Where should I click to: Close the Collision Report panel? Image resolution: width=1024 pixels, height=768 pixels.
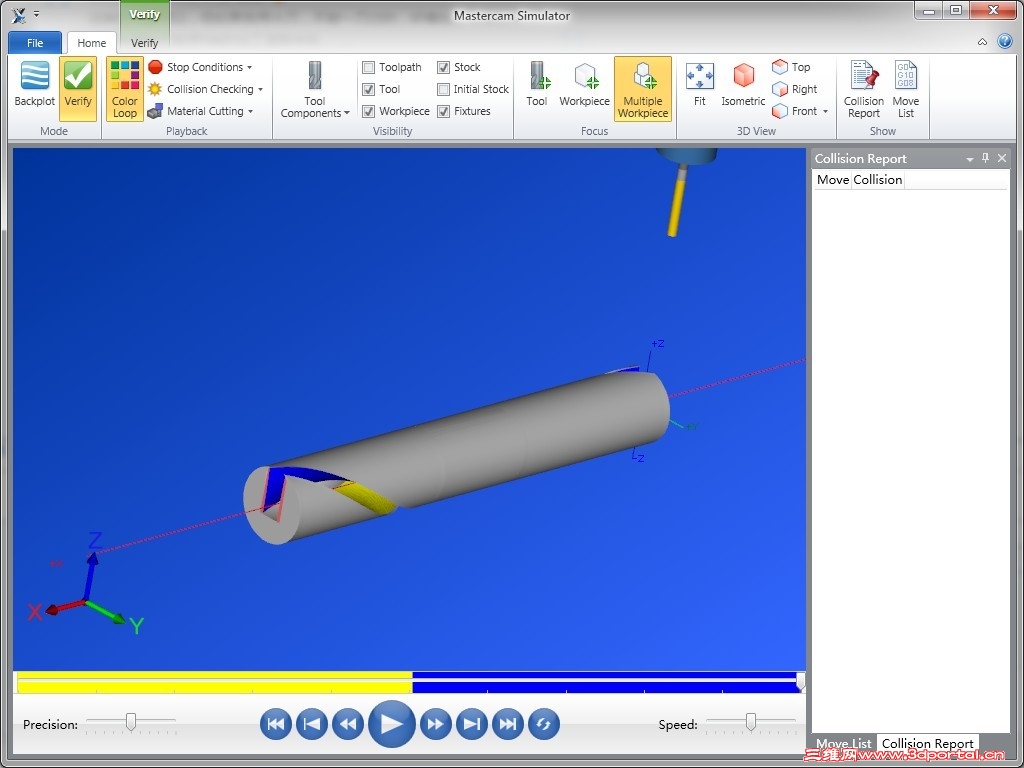click(1002, 158)
